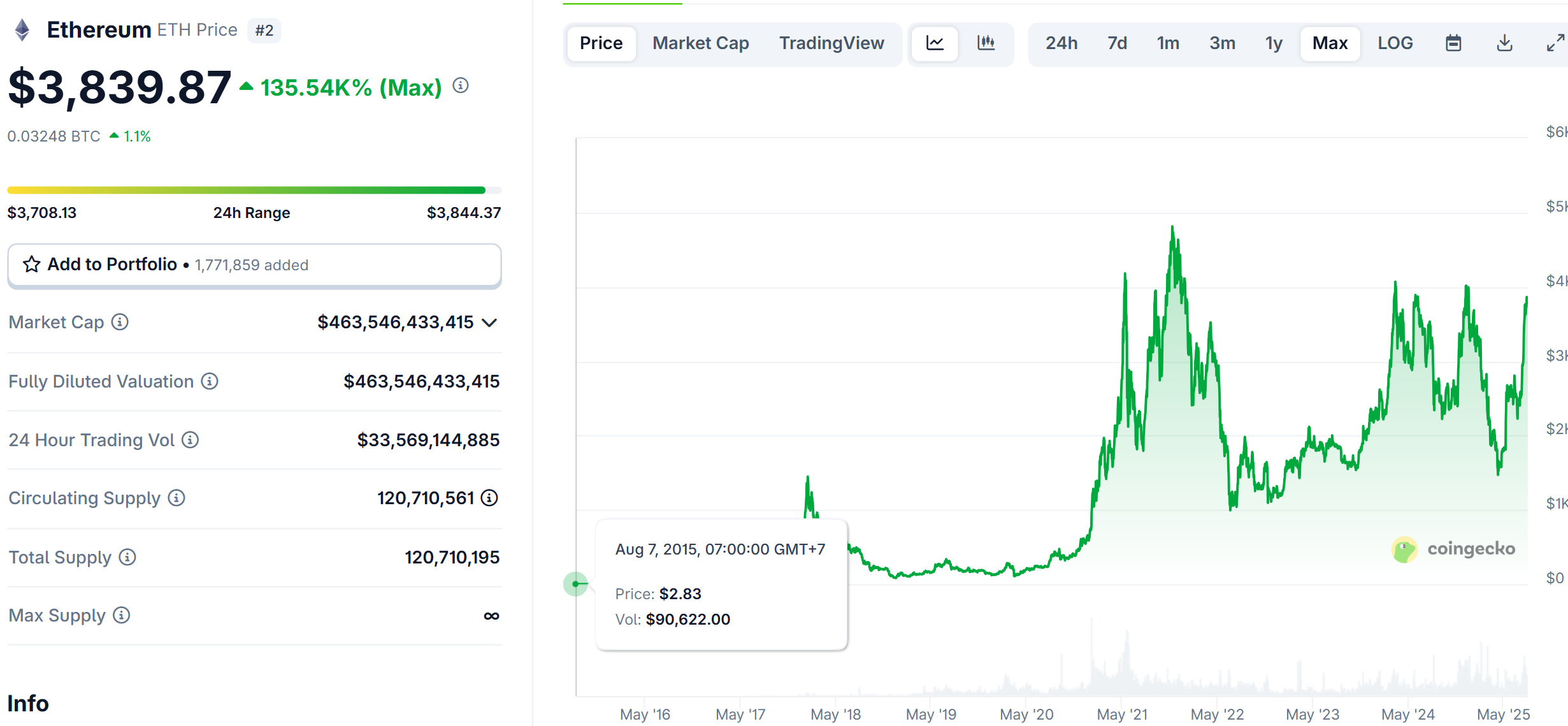Open Fully Diluted Valuation info icon
The width and height of the screenshot is (1568, 726).
pyautogui.click(x=210, y=381)
